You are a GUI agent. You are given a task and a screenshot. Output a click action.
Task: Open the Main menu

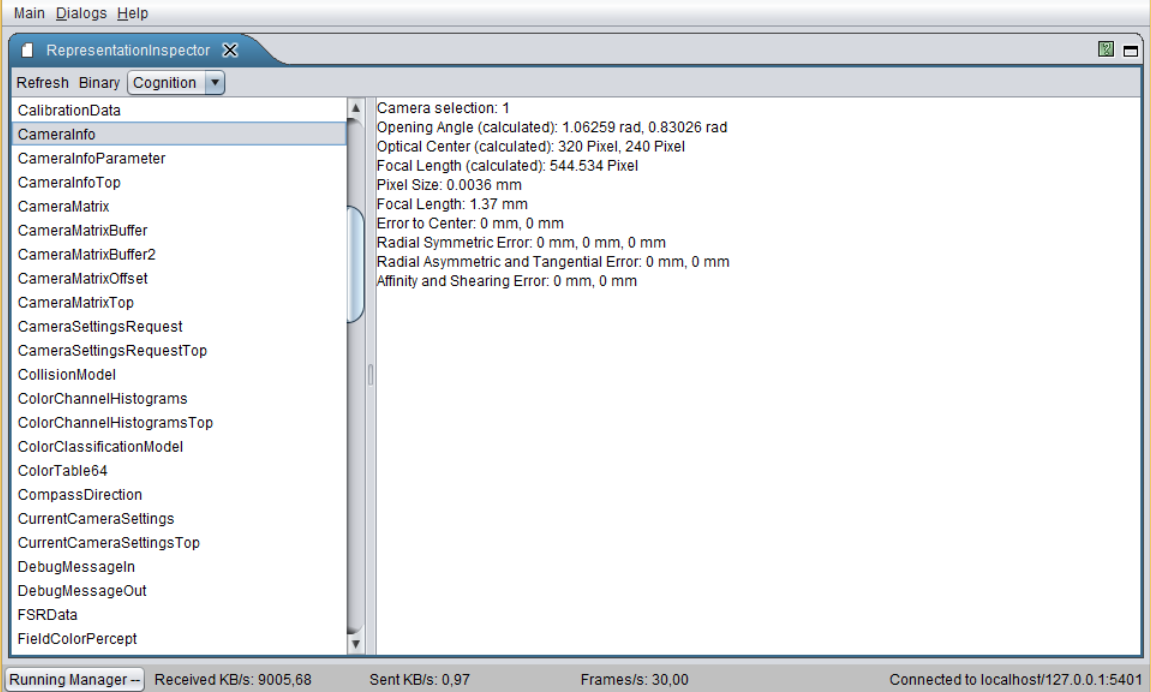click(29, 13)
